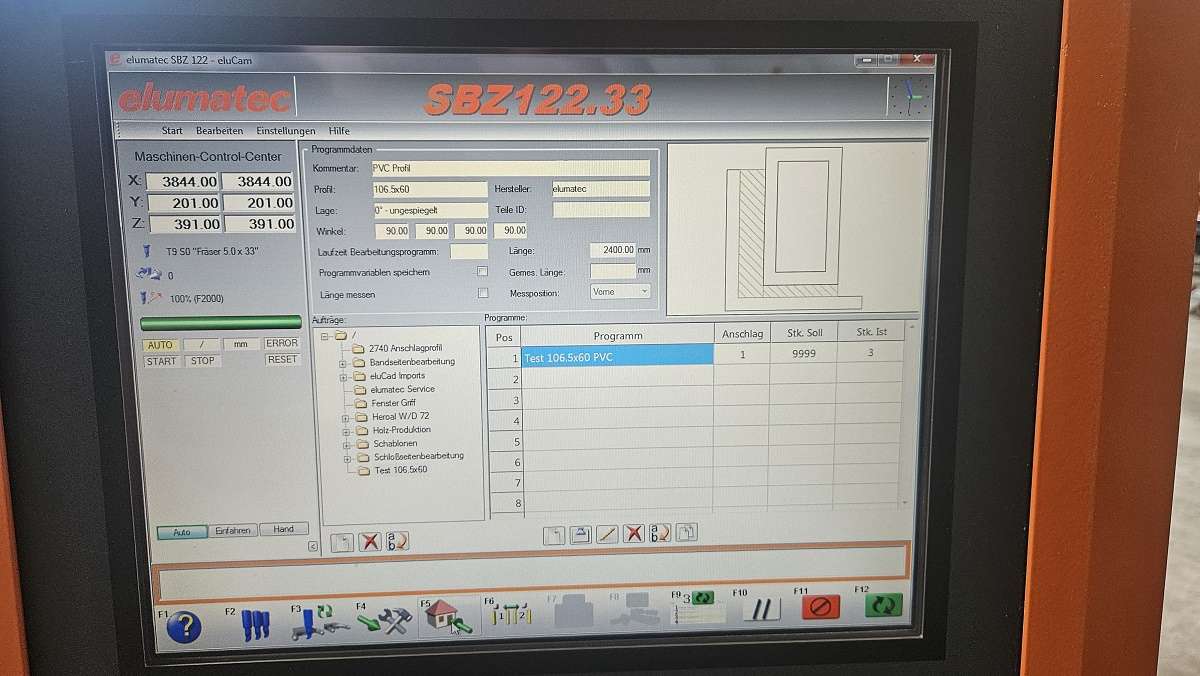Image resolution: width=1200 pixels, height=676 pixels.
Task: Click load program icon under Programme table
Action: coord(581,535)
